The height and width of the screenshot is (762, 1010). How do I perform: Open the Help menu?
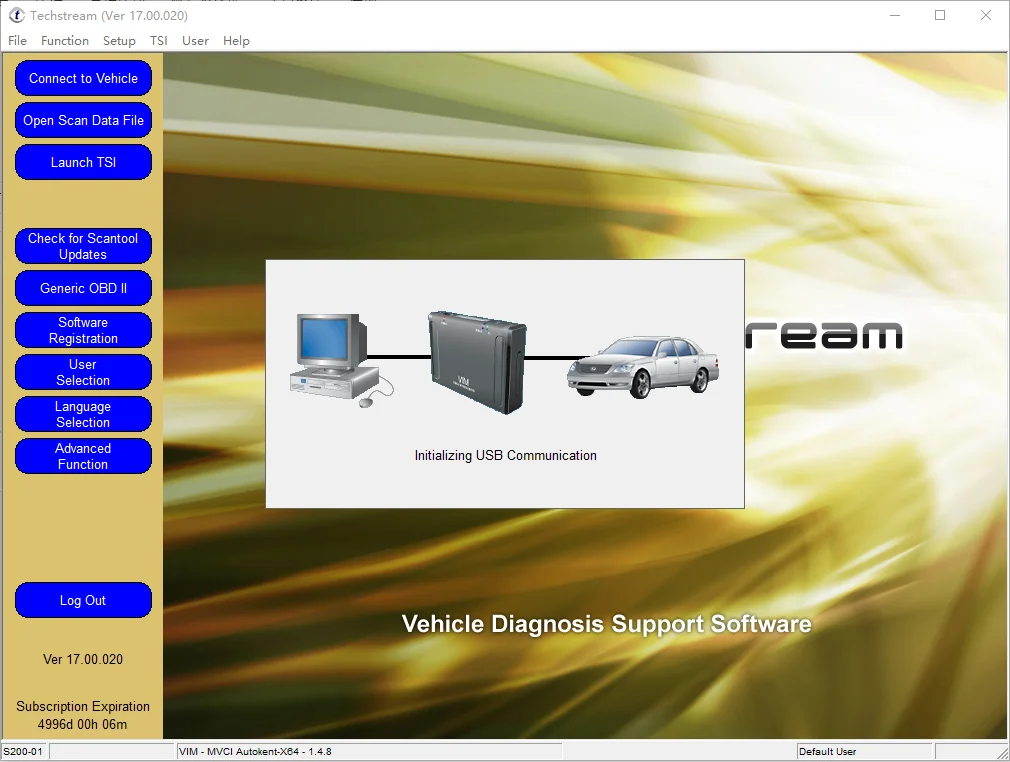pos(236,41)
